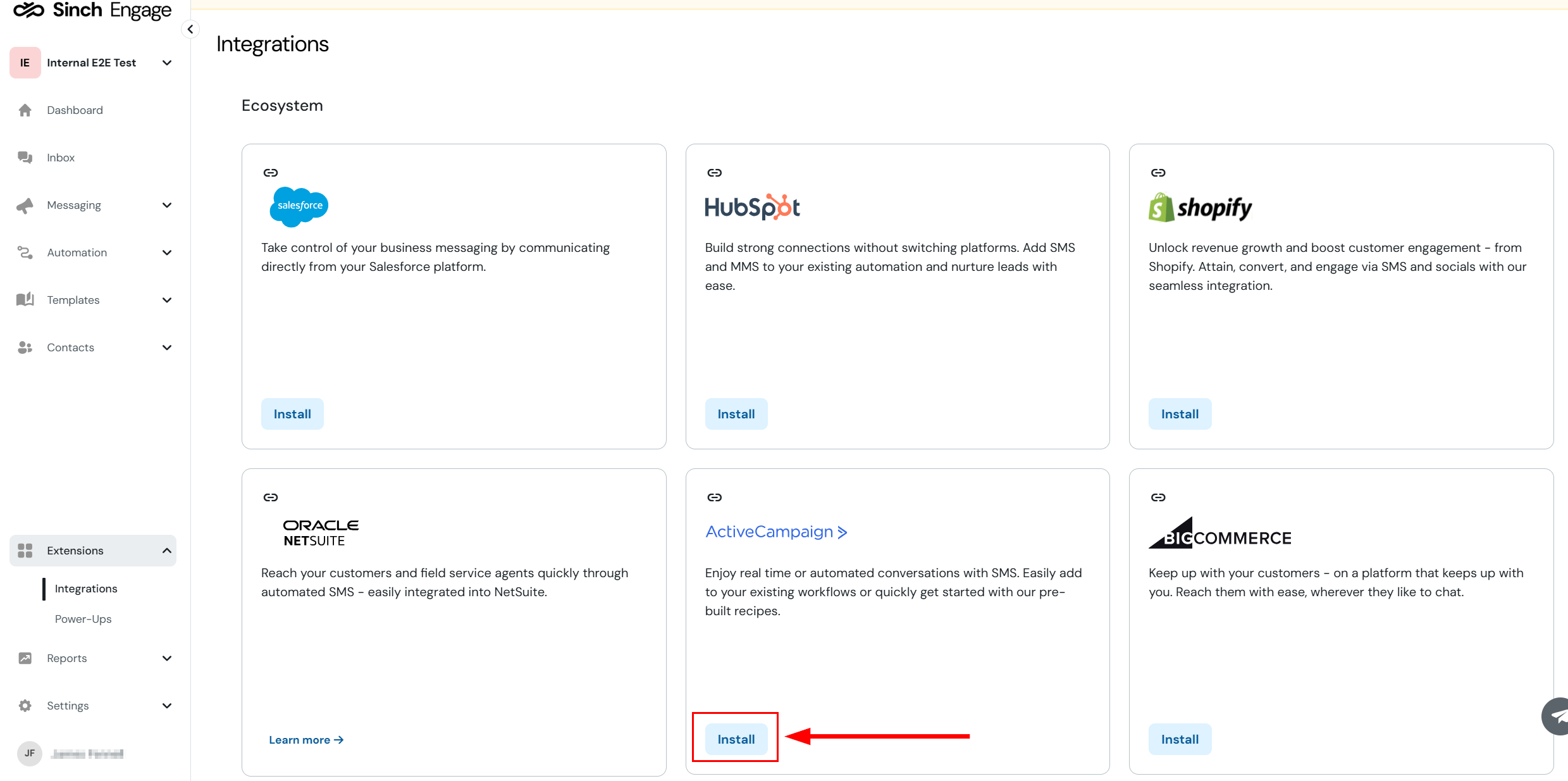
Task: Click the Messaging megaphone icon
Action: [25, 205]
